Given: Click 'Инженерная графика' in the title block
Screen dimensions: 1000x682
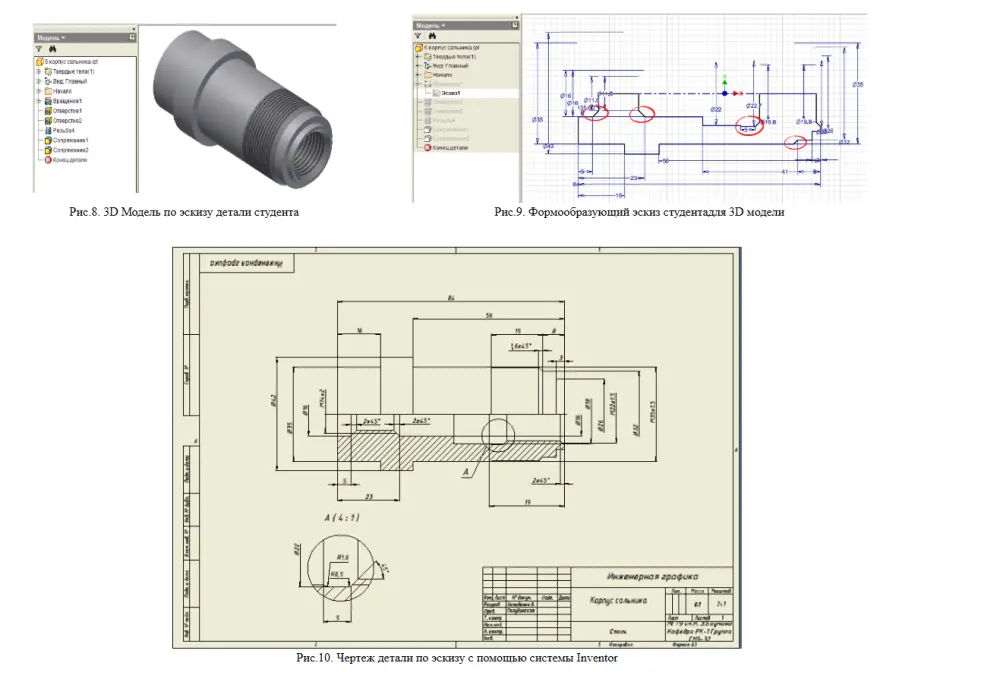Looking at the screenshot, I should (x=652, y=577).
